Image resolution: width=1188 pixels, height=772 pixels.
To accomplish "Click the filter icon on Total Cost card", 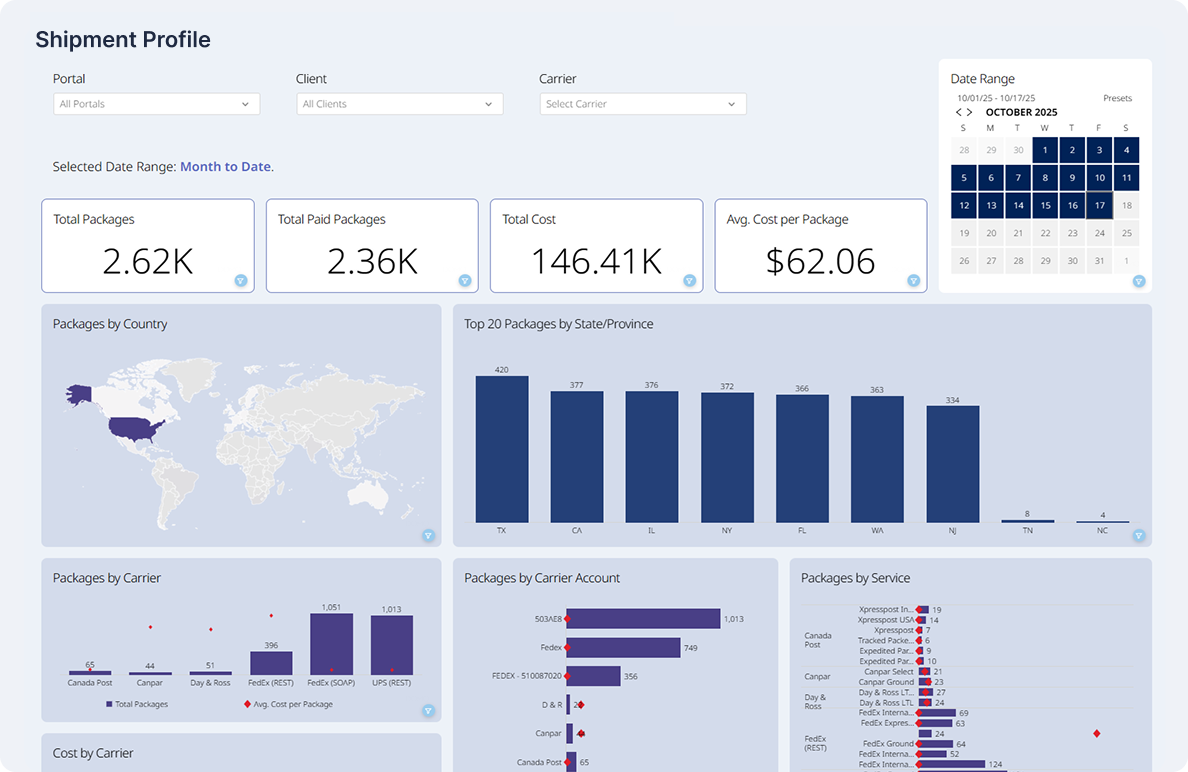I will pos(690,281).
